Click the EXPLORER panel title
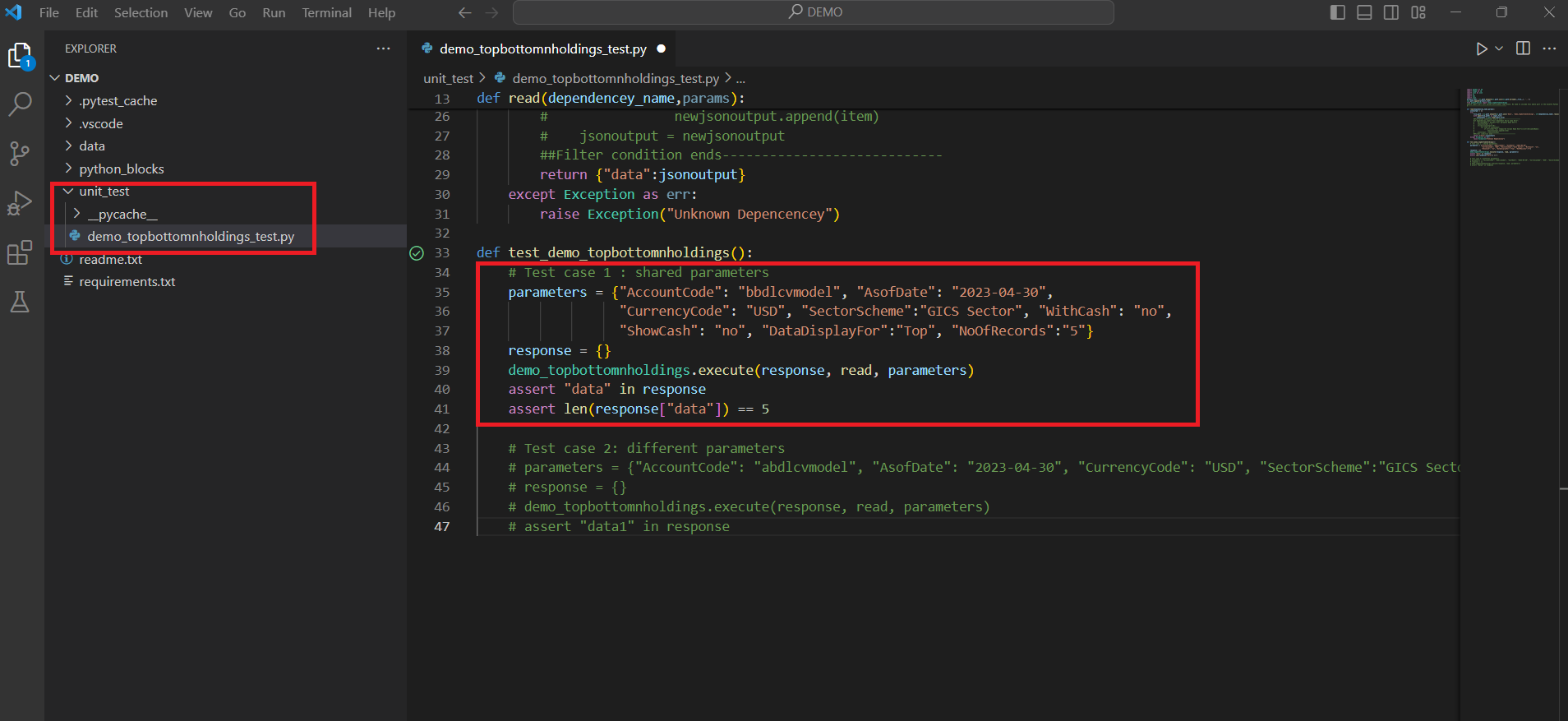 point(90,49)
